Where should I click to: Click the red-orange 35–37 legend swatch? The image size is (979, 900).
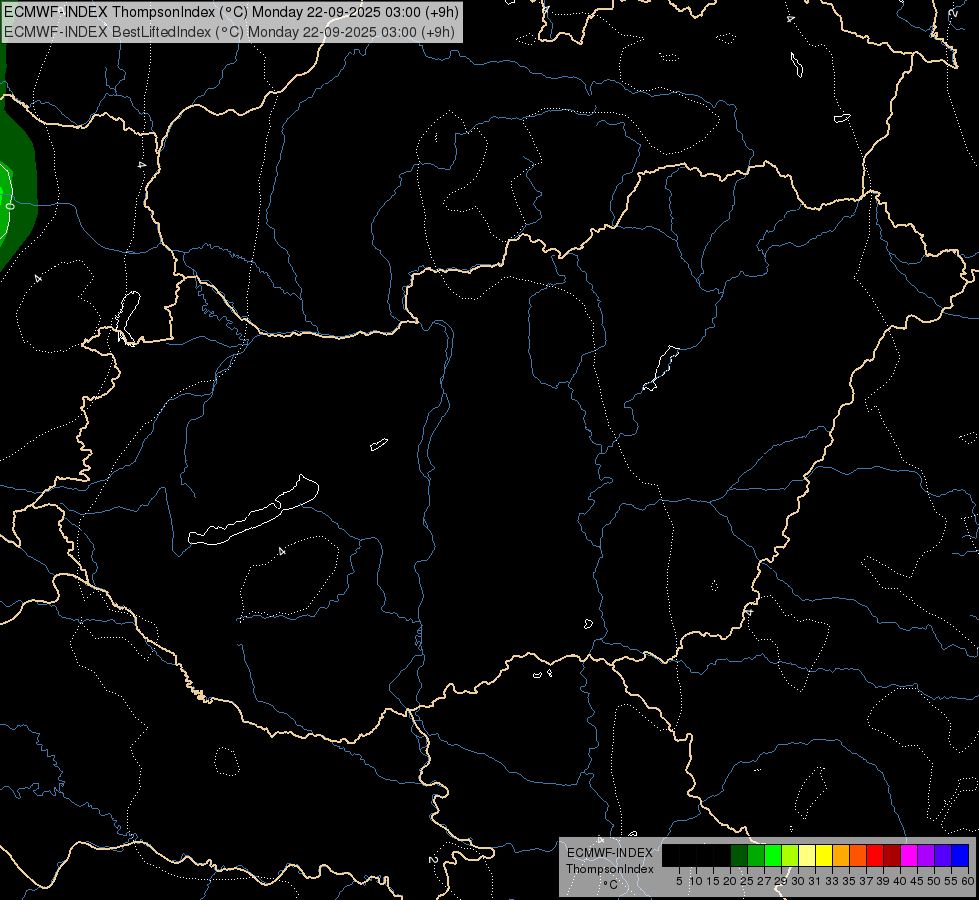(x=857, y=855)
